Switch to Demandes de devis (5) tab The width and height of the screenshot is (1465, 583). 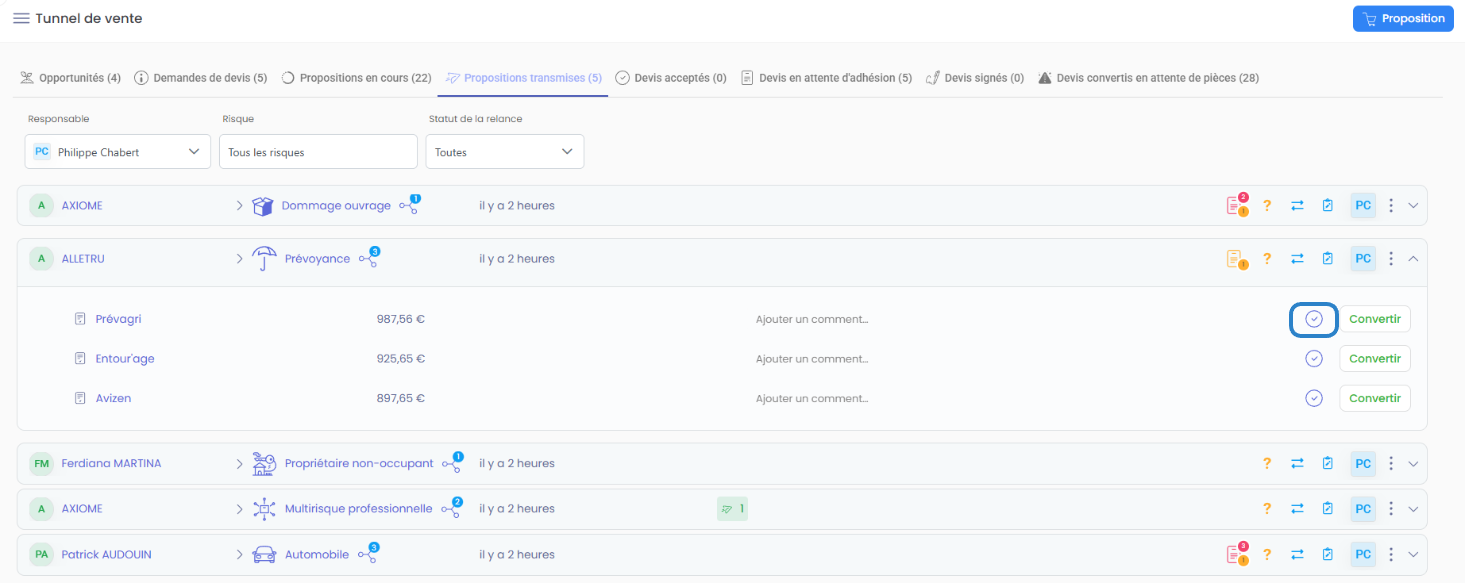click(200, 78)
